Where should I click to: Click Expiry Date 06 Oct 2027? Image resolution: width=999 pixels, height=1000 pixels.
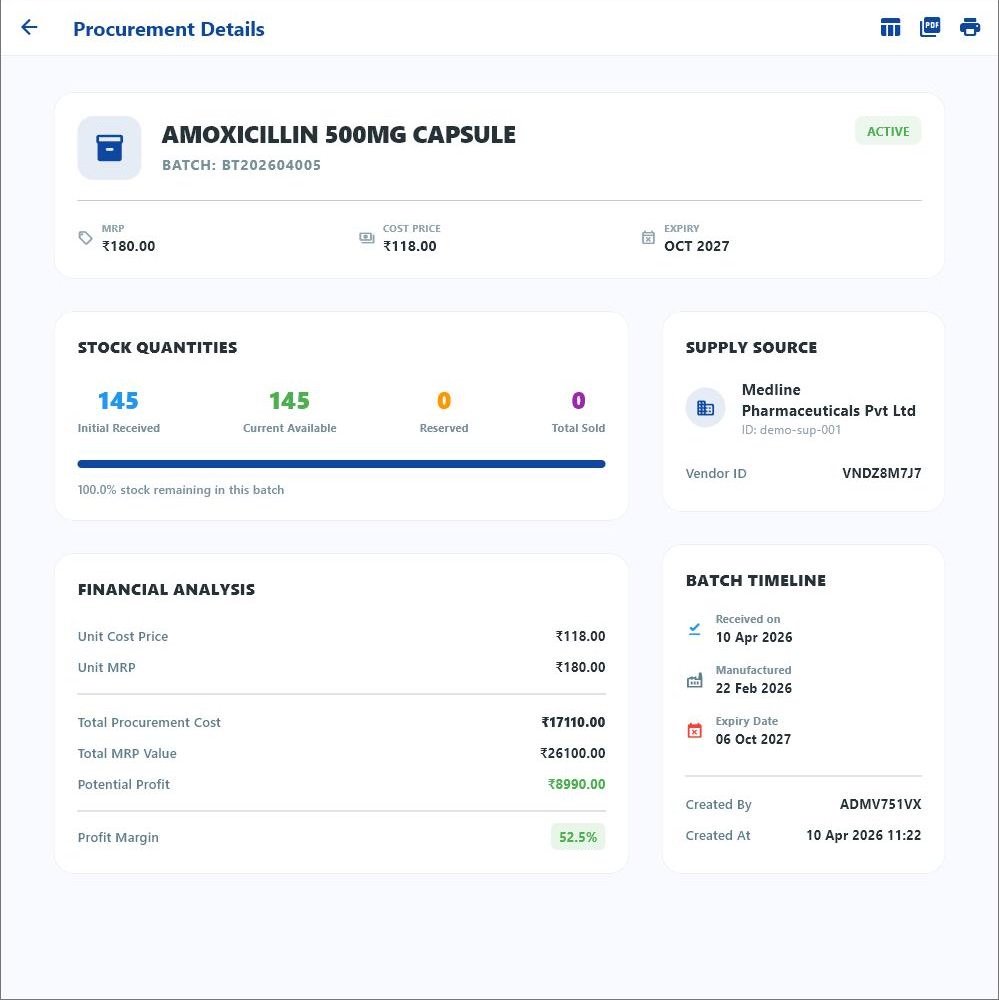(753, 739)
